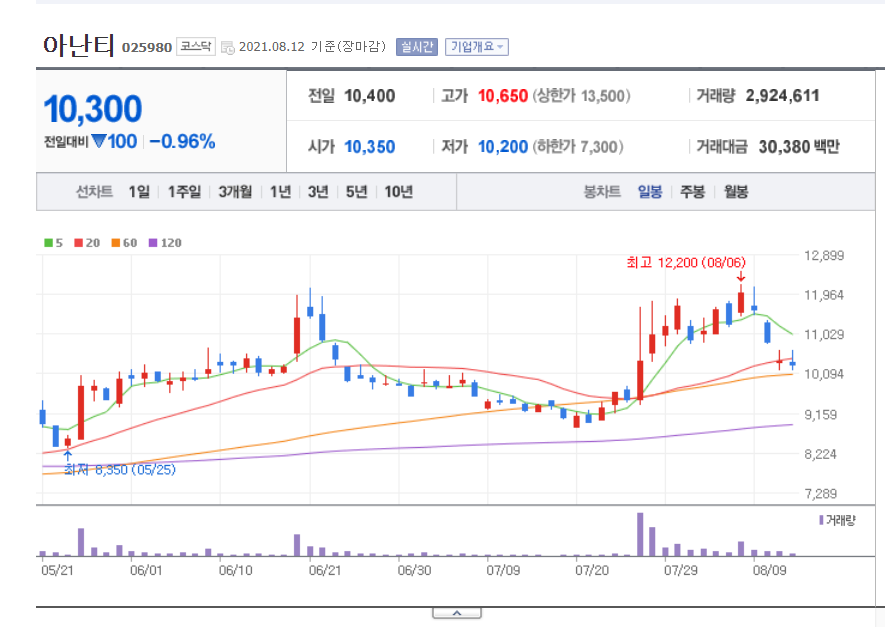
Task: Click the 시가 value 10,350
Action: point(370,147)
